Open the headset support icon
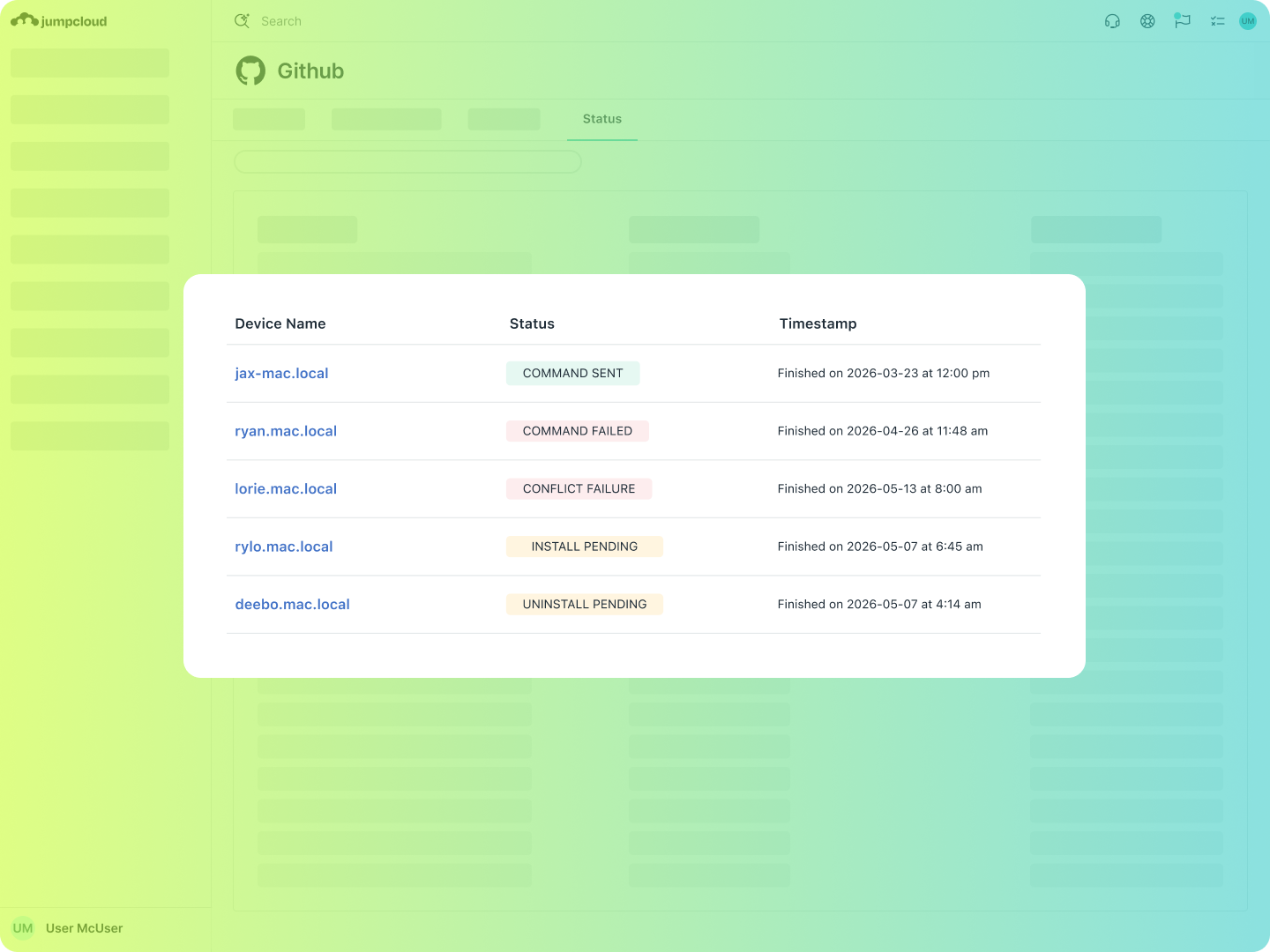Image resolution: width=1270 pixels, height=952 pixels. coord(1112,21)
